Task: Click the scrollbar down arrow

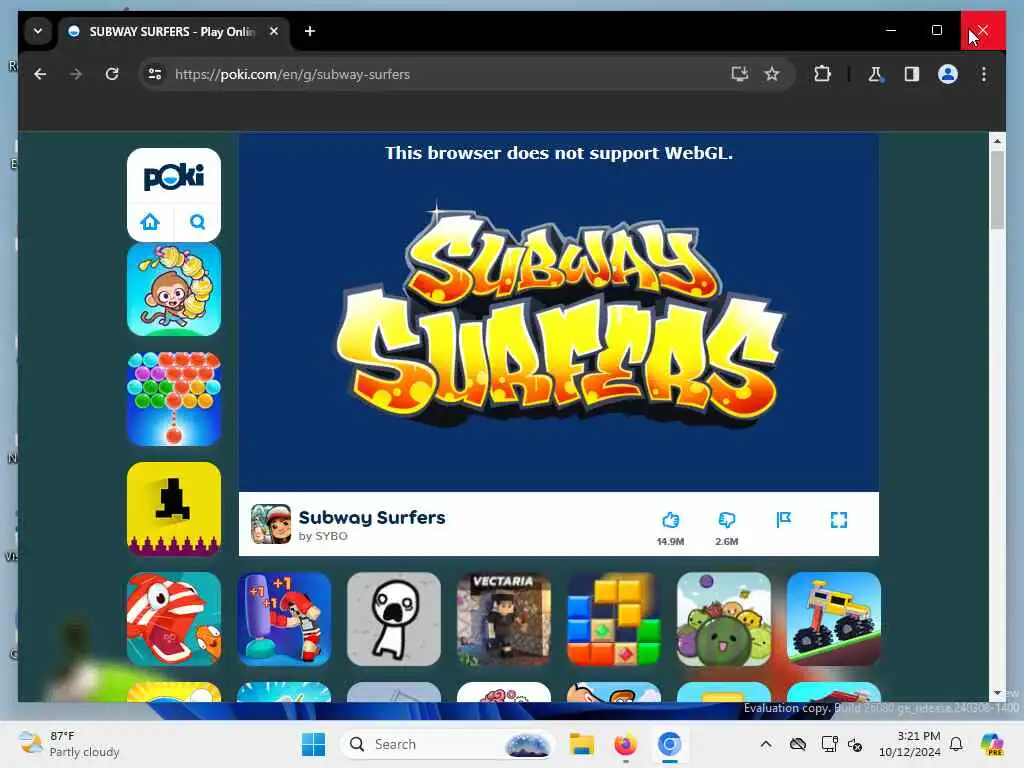Action: click(x=997, y=693)
